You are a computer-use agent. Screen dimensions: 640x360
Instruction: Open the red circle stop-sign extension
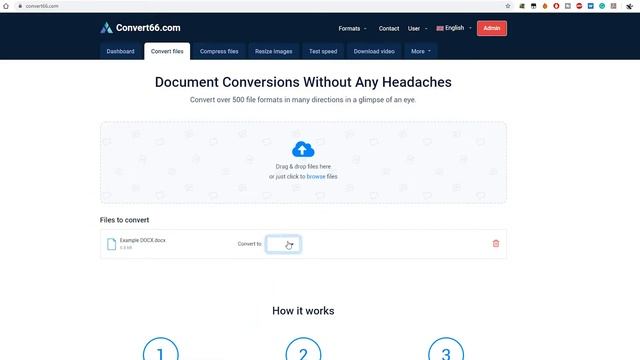(x=579, y=6)
